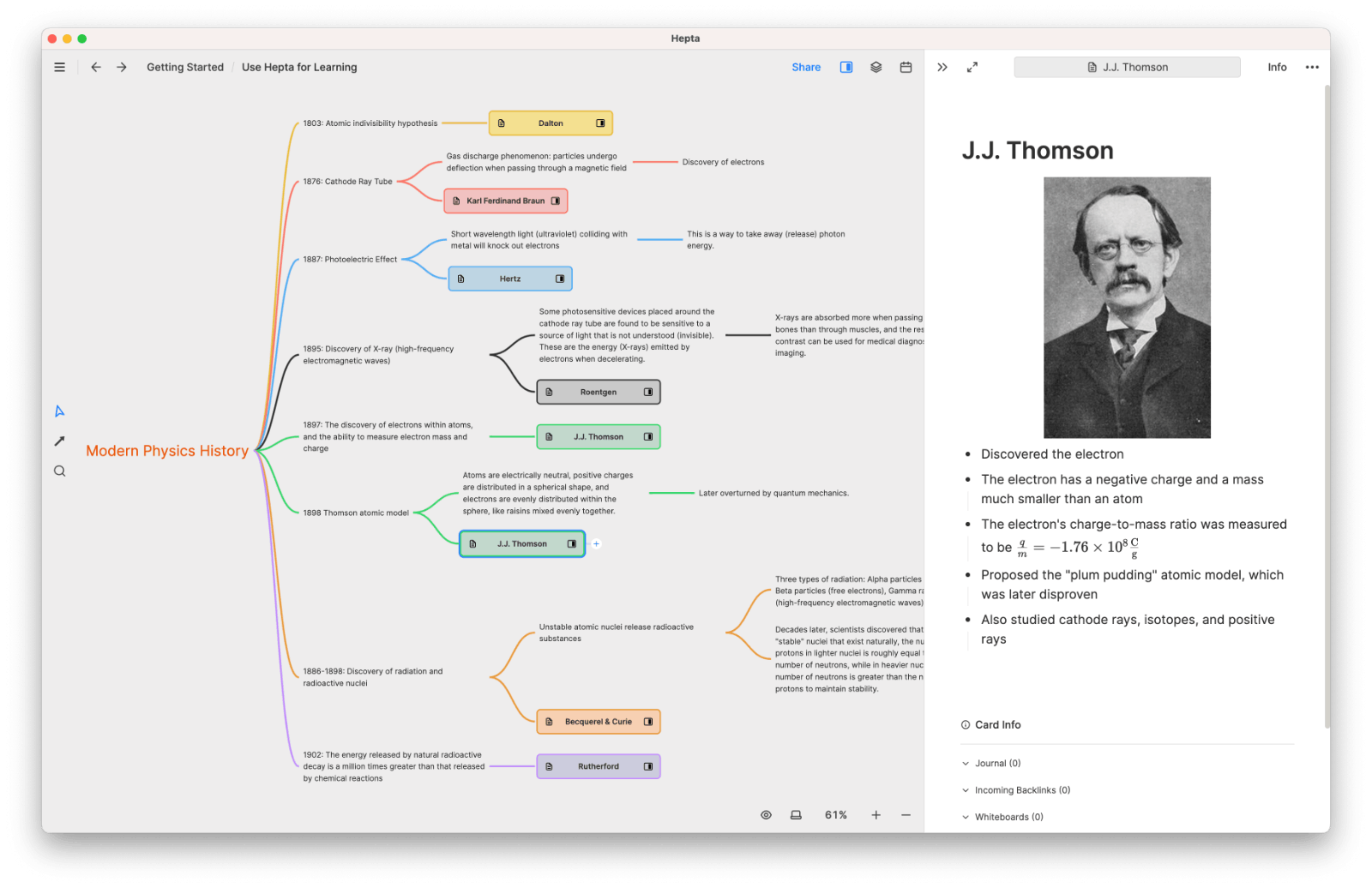Go to Getting Started breadcrumb
This screenshot has height=888, width=1372.
click(184, 67)
